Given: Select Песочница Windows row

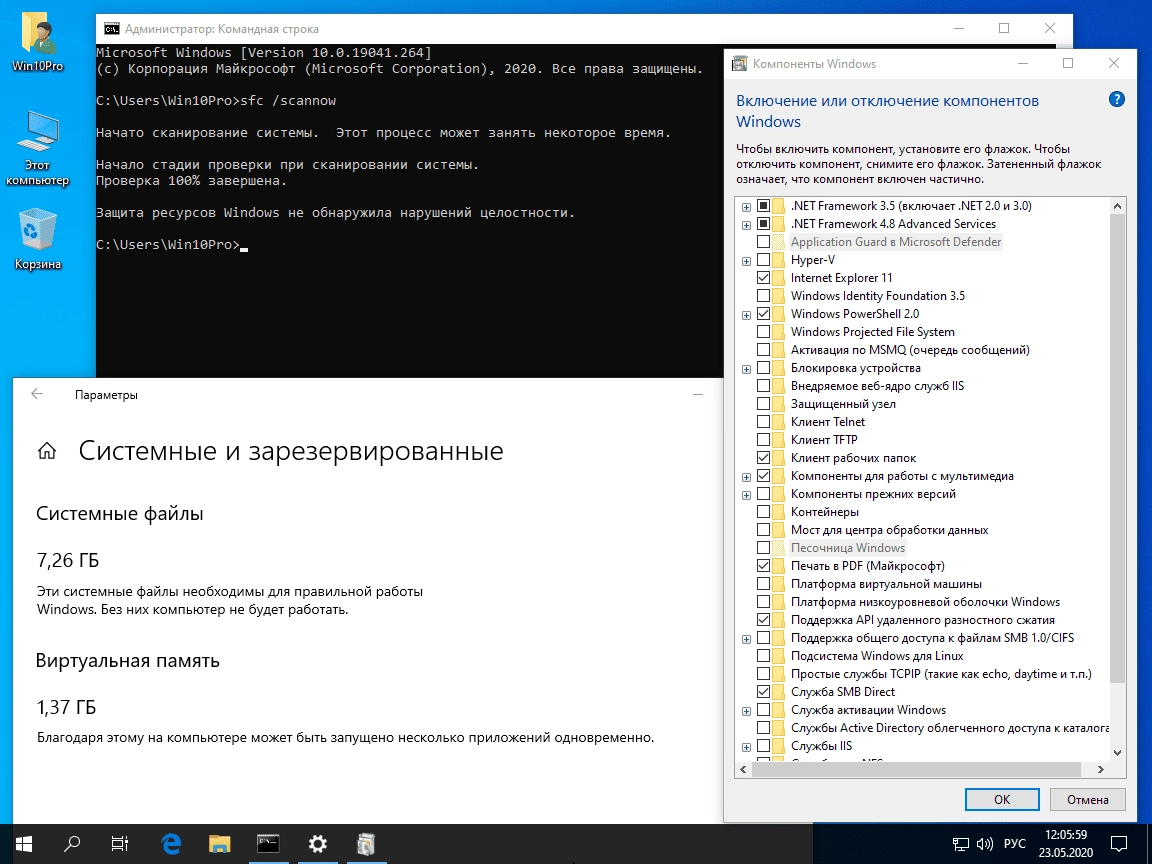Looking at the screenshot, I should point(848,547).
